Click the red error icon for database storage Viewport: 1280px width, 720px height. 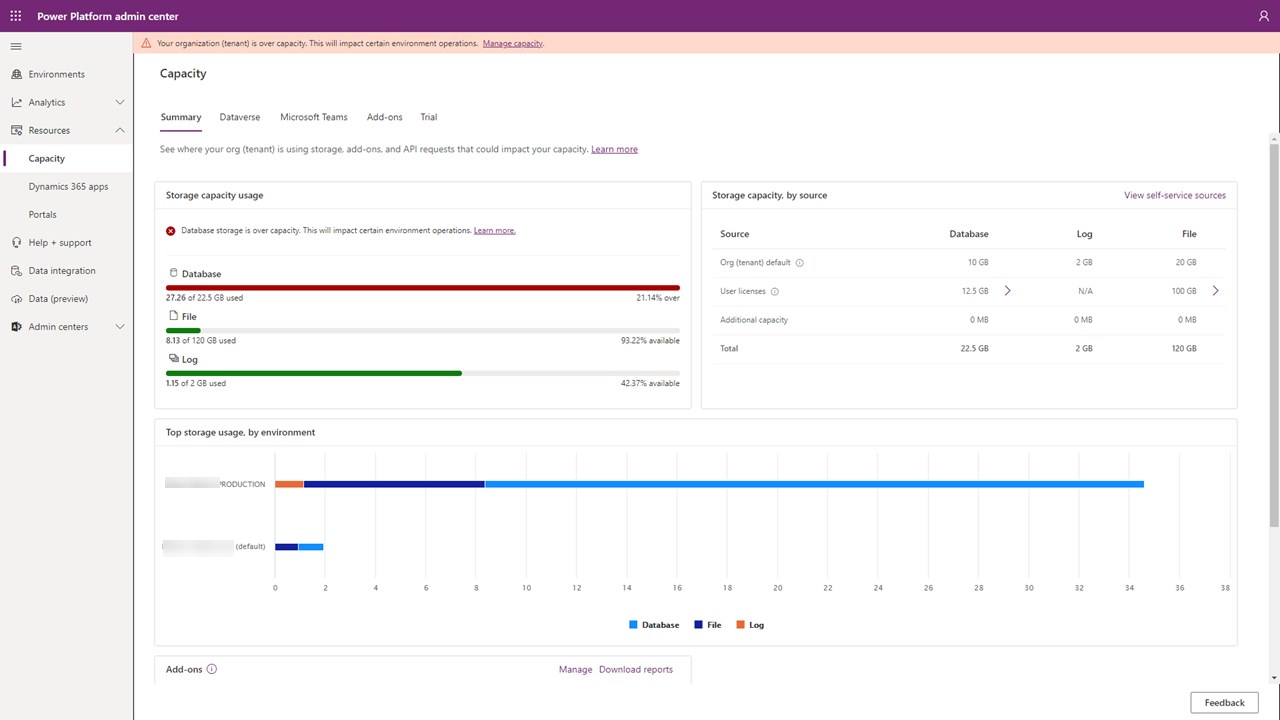pyautogui.click(x=171, y=230)
